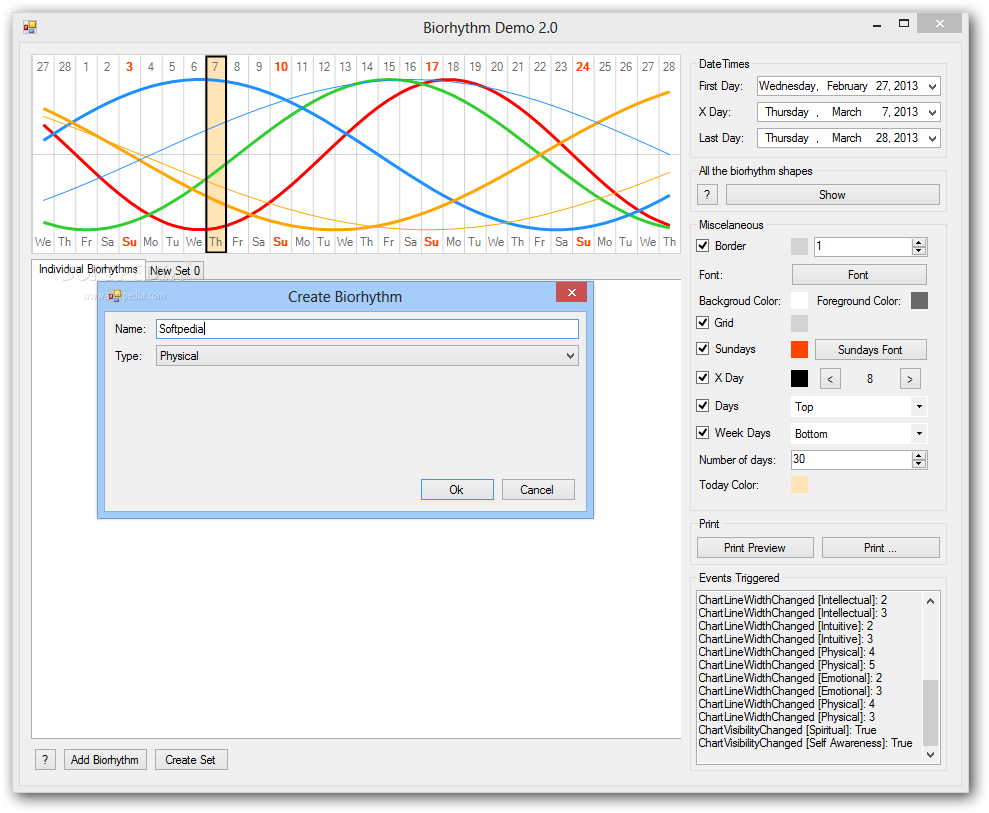989x813 pixels.
Task: Click the Sundays Font button
Action: (x=870, y=350)
